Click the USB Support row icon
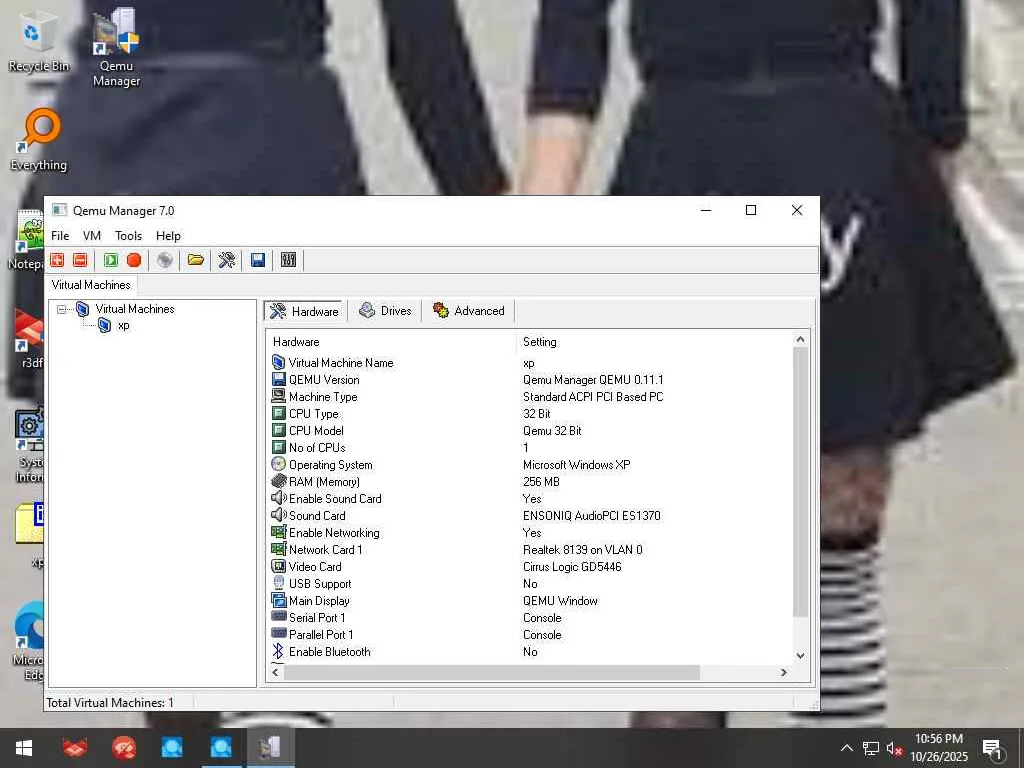This screenshot has width=1024, height=768. click(x=279, y=583)
